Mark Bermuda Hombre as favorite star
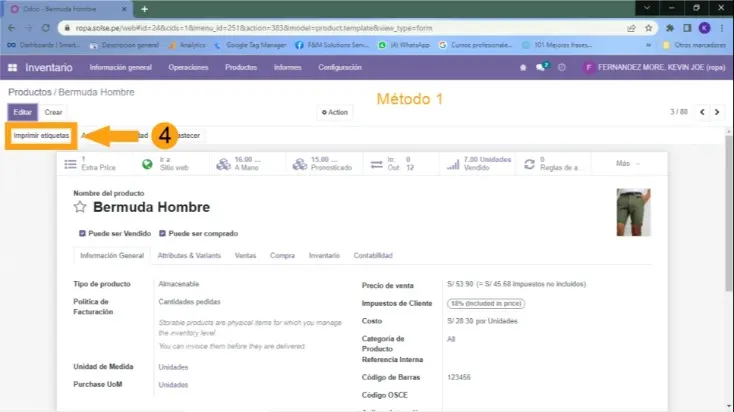734x412 pixels. 80,208
